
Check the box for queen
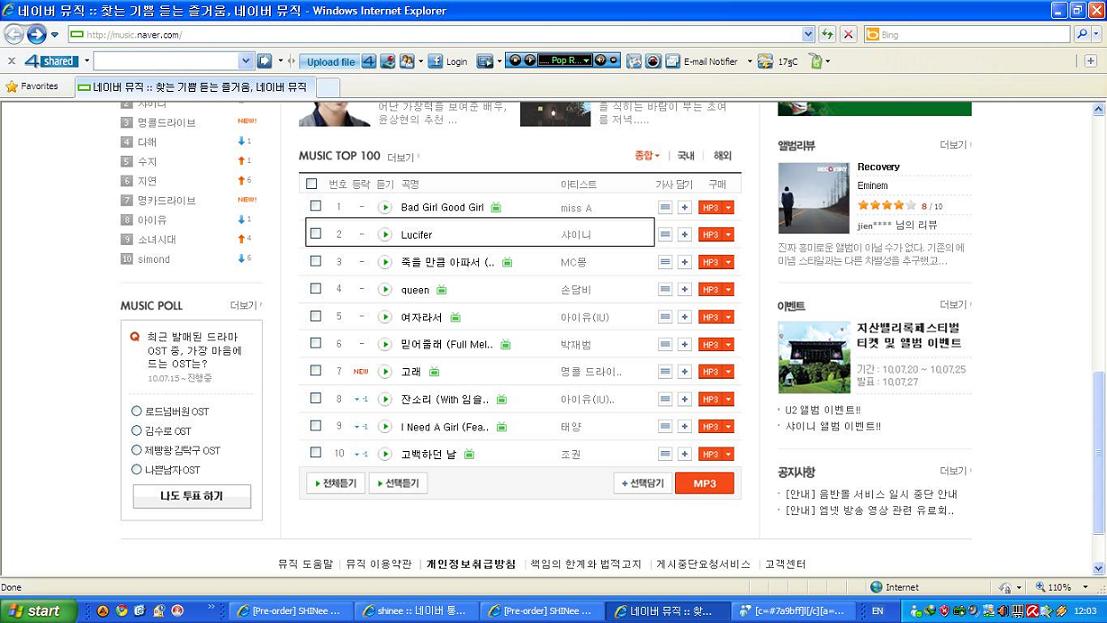click(x=316, y=289)
